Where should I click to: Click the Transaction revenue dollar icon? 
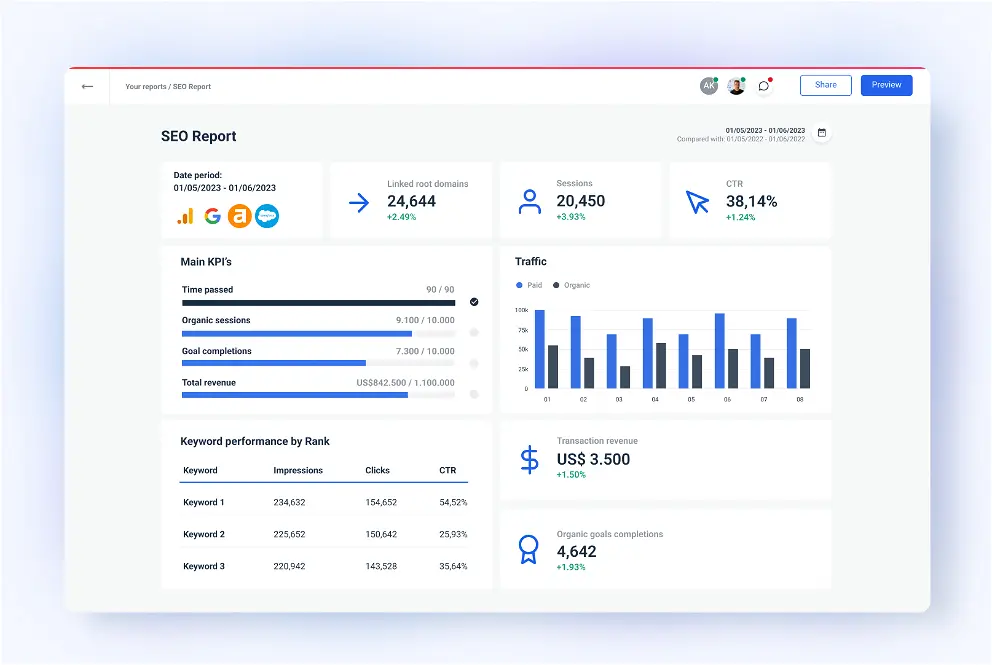(529, 460)
